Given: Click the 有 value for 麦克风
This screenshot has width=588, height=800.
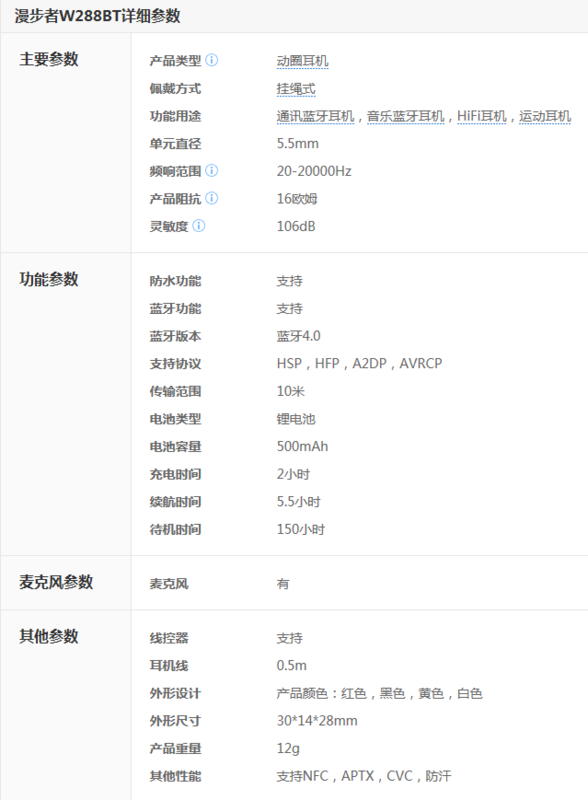Looking at the screenshot, I should click(x=283, y=583).
